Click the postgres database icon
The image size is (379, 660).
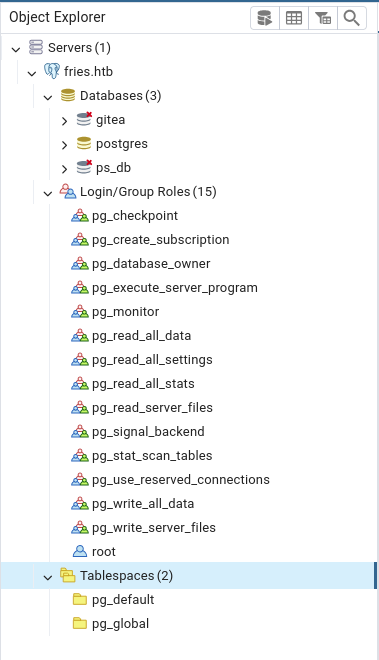(x=84, y=144)
